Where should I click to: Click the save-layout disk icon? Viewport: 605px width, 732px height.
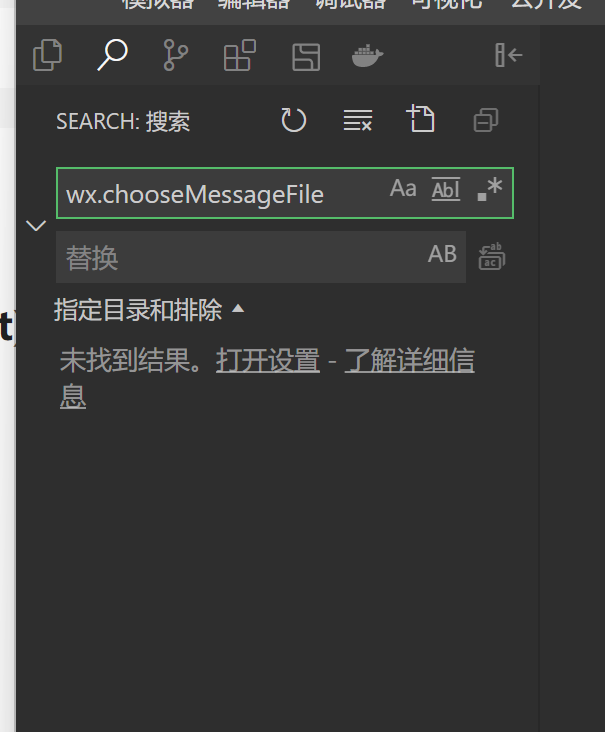click(x=306, y=57)
